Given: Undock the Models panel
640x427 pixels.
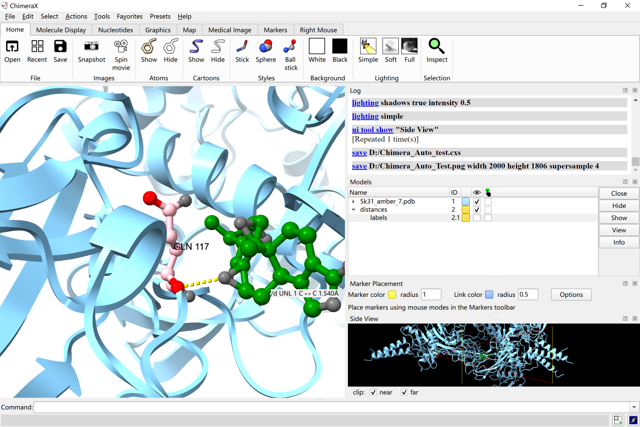Looking at the screenshot, I should point(625,182).
